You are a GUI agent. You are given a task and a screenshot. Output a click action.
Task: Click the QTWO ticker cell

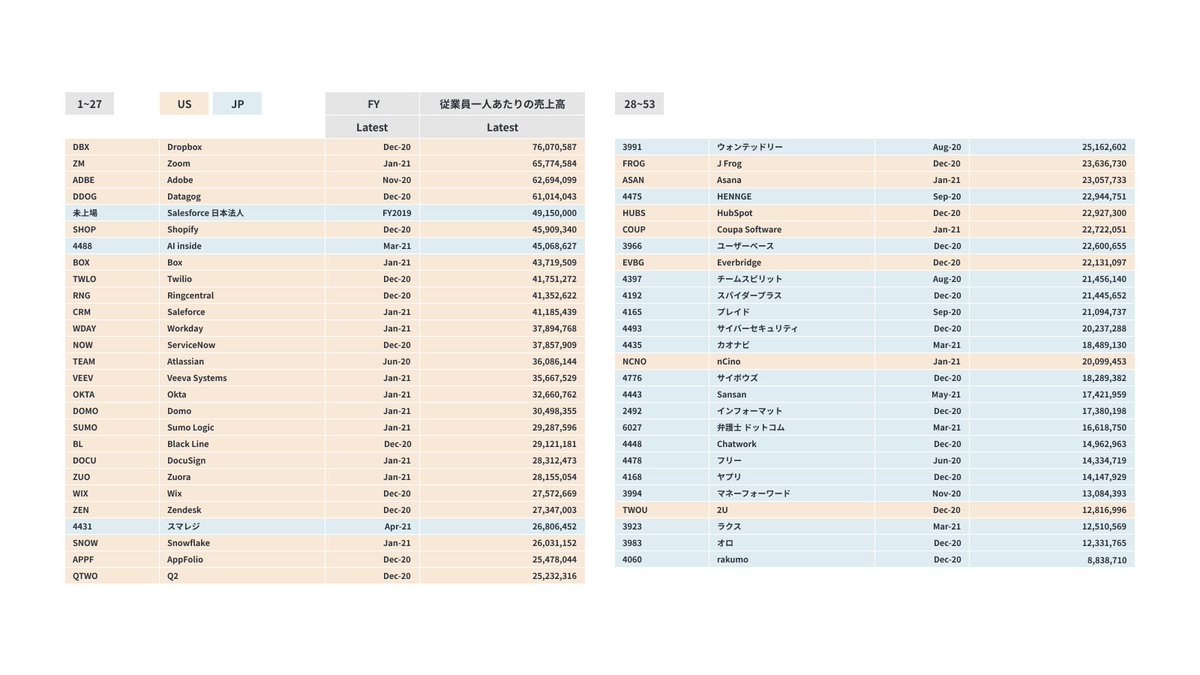tap(112, 576)
